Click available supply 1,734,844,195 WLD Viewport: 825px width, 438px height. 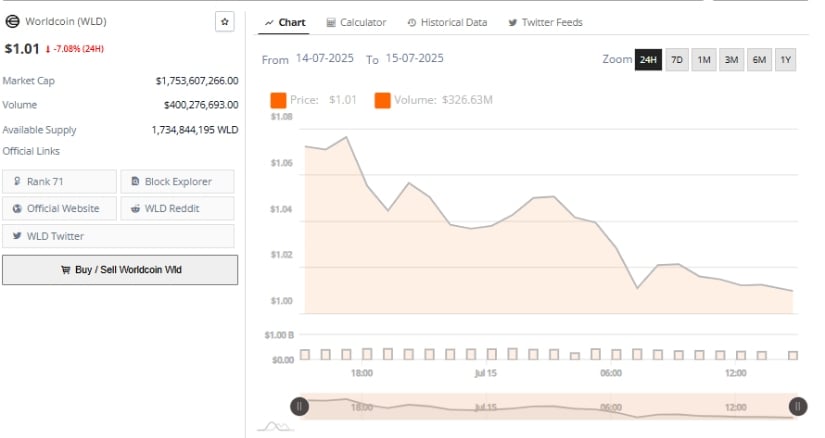pyautogui.click(x=195, y=130)
